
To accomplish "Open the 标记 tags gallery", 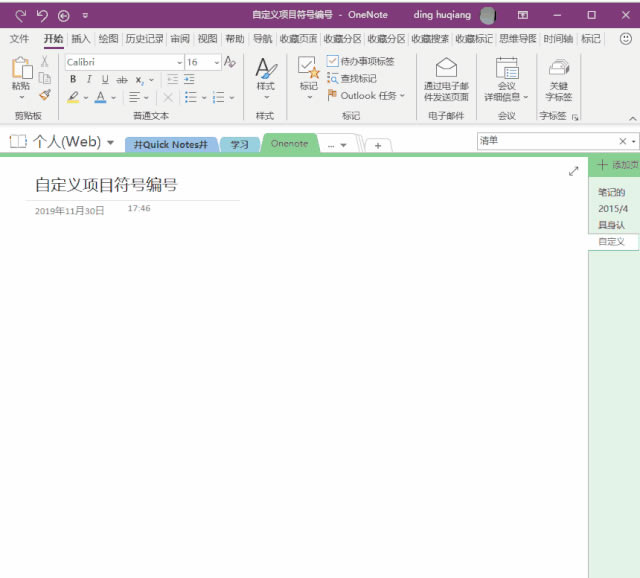I will click(x=309, y=78).
